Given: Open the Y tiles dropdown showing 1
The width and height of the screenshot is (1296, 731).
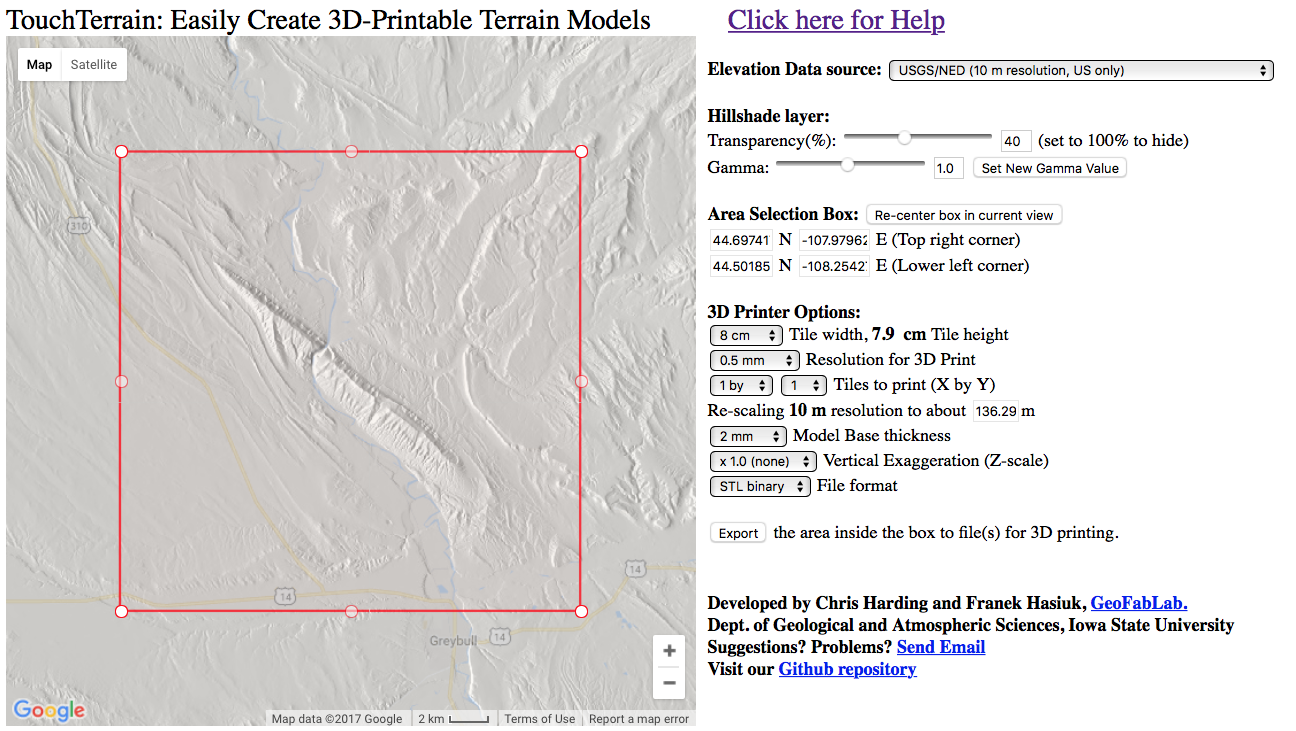Looking at the screenshot, I should pos(804,385).
